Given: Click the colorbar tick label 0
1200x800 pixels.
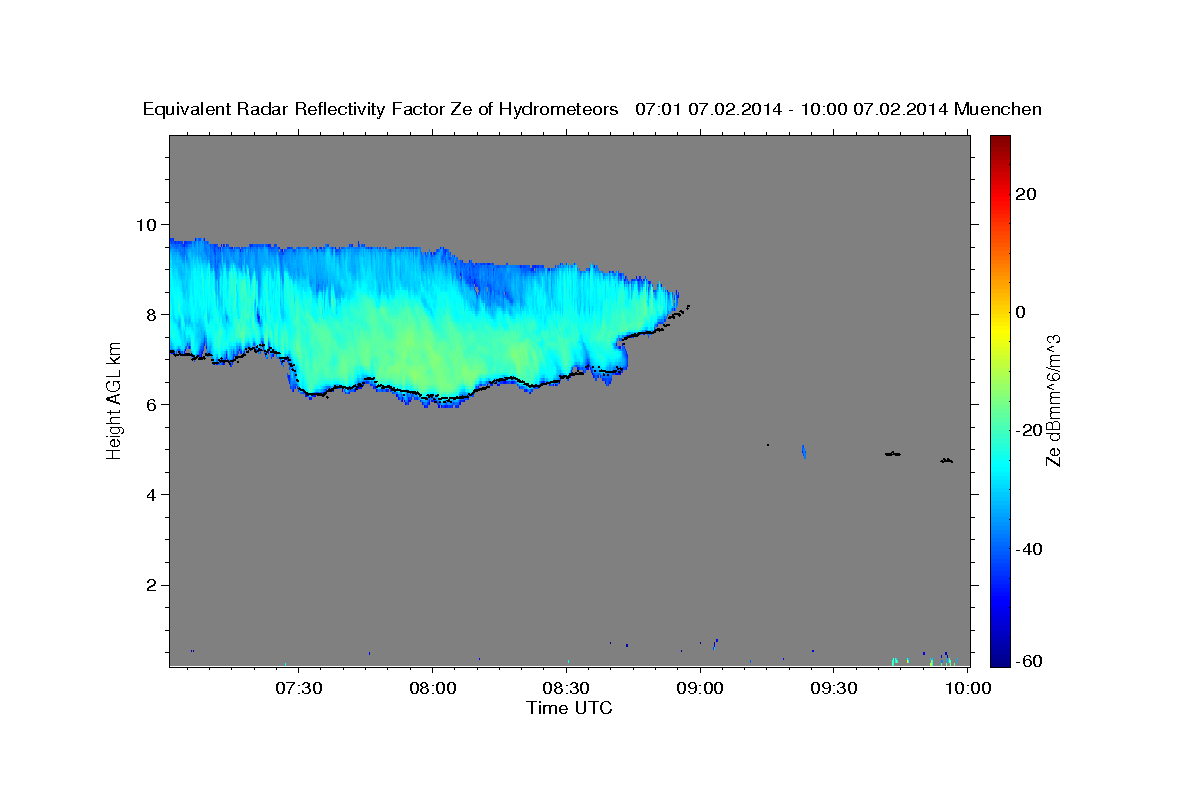Looking at the screenshot, I should 1020,312.
